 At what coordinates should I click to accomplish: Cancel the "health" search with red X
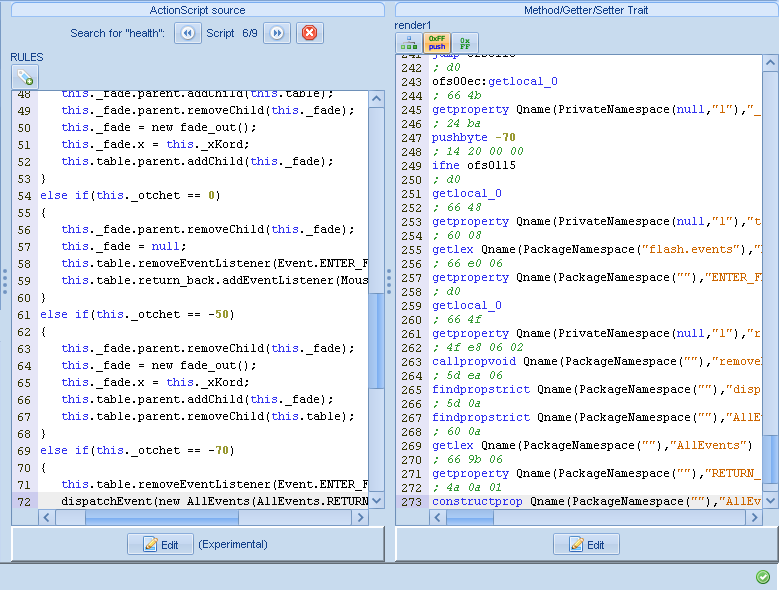[310, 33]
